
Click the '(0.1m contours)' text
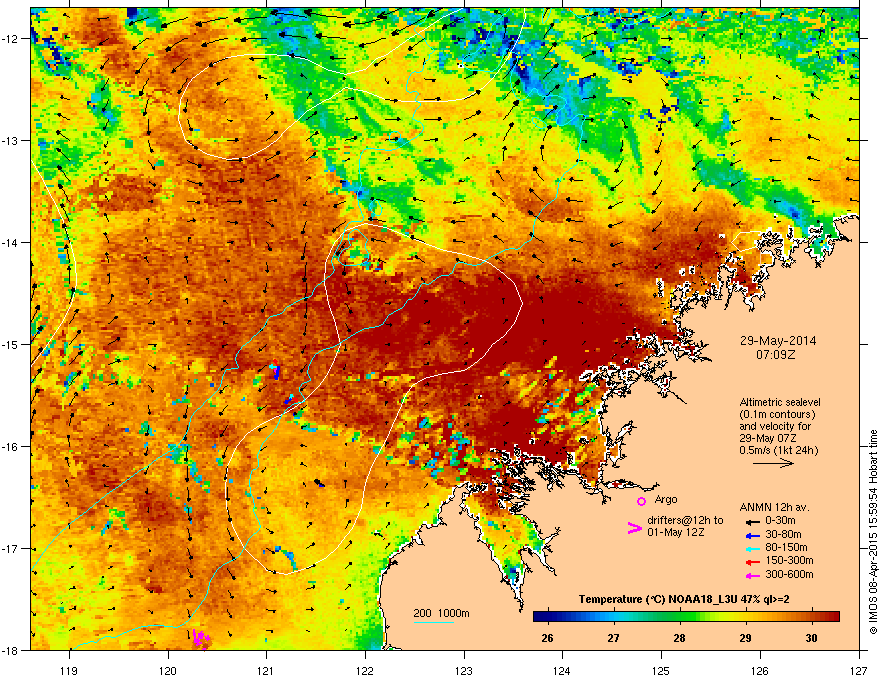pyautogui.click(x=777, y=415)
